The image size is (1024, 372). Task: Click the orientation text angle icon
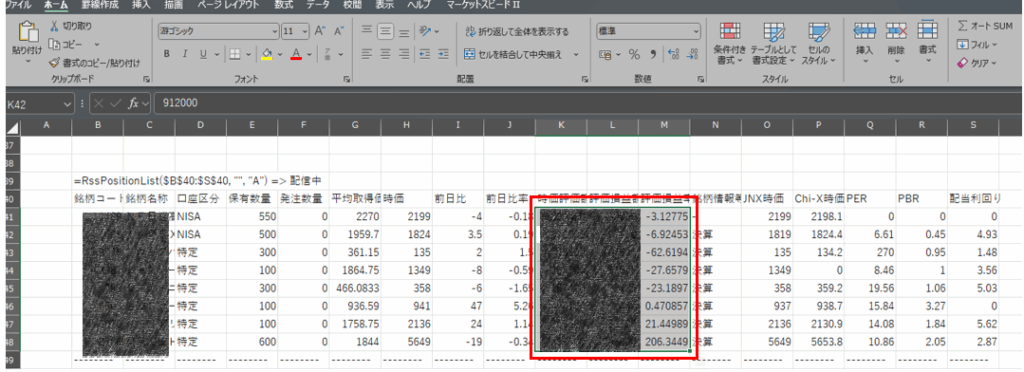point(425,31)
